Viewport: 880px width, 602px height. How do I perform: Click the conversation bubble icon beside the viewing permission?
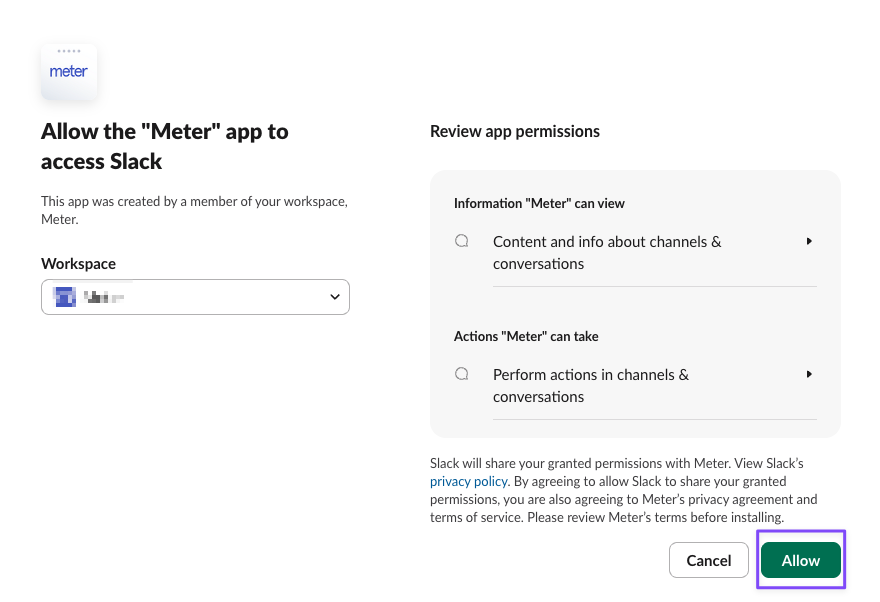pos(462,240)
